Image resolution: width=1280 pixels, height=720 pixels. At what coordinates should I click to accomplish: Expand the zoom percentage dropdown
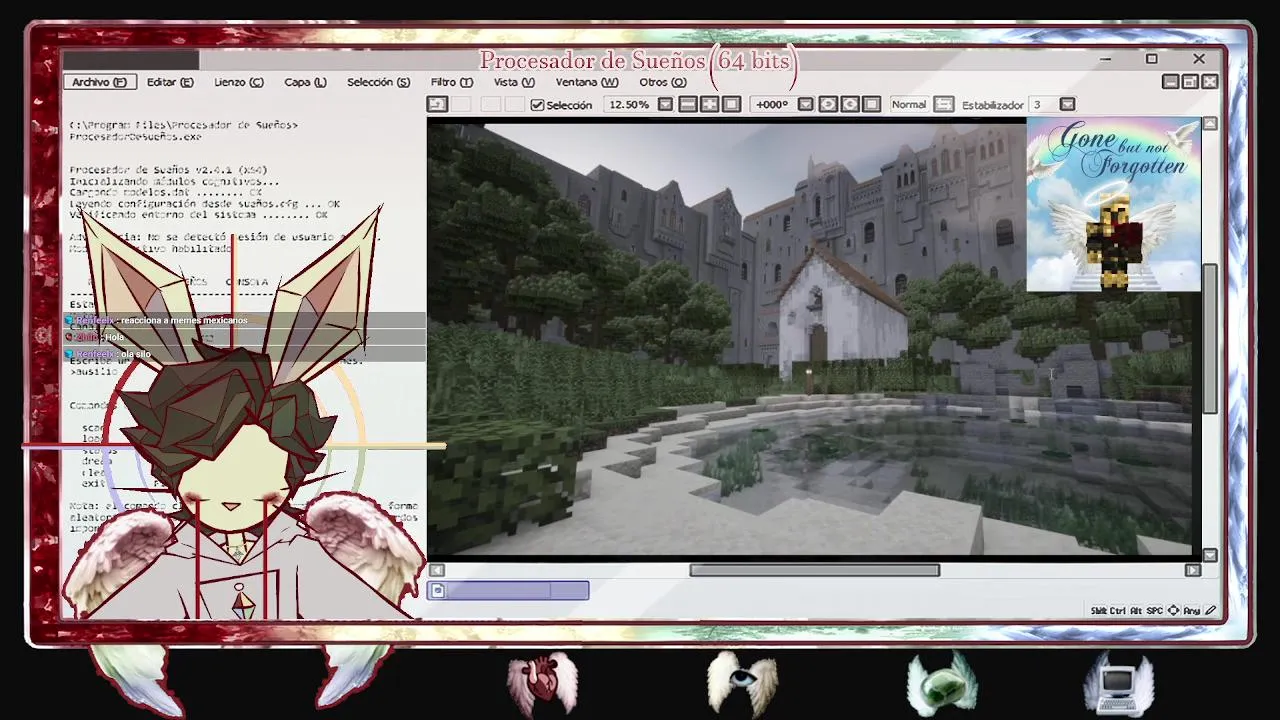point(665,104)
